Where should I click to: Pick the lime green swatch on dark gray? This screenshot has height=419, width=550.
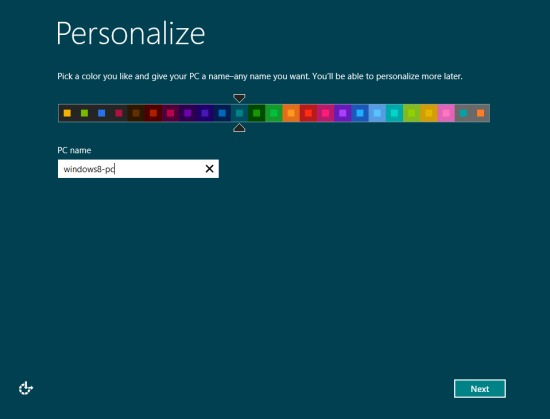pyautogui.click(x=84, y=113)
